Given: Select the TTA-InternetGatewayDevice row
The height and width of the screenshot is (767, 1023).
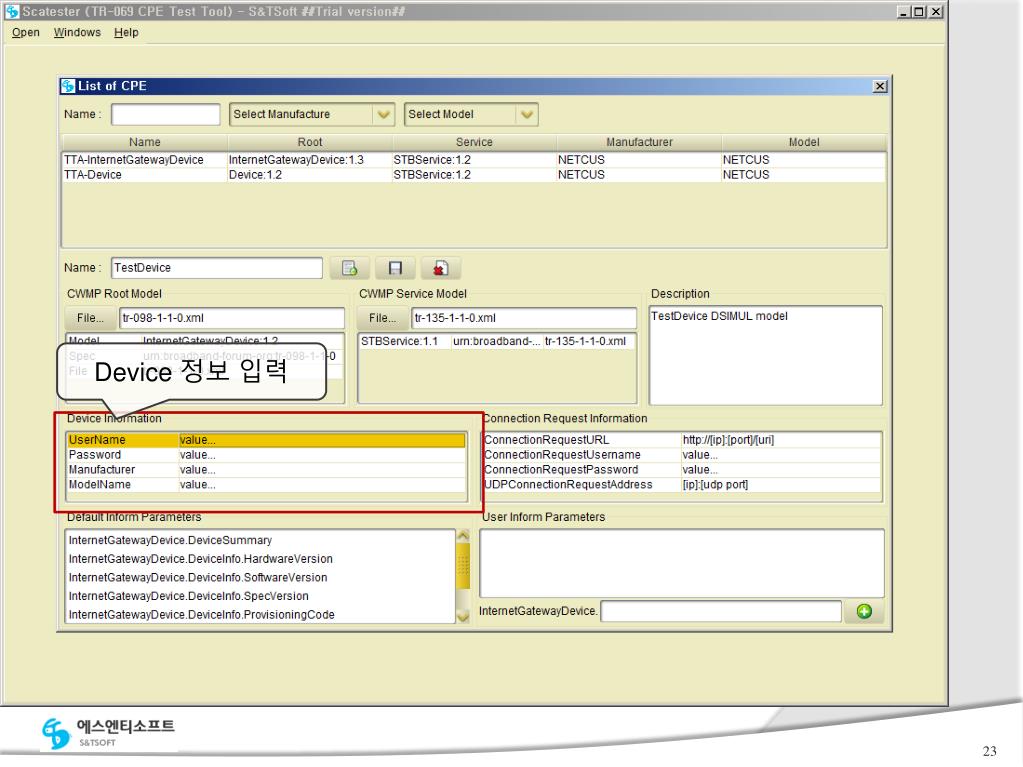Looking at the screenshot, I should click(x=473, y=160).
